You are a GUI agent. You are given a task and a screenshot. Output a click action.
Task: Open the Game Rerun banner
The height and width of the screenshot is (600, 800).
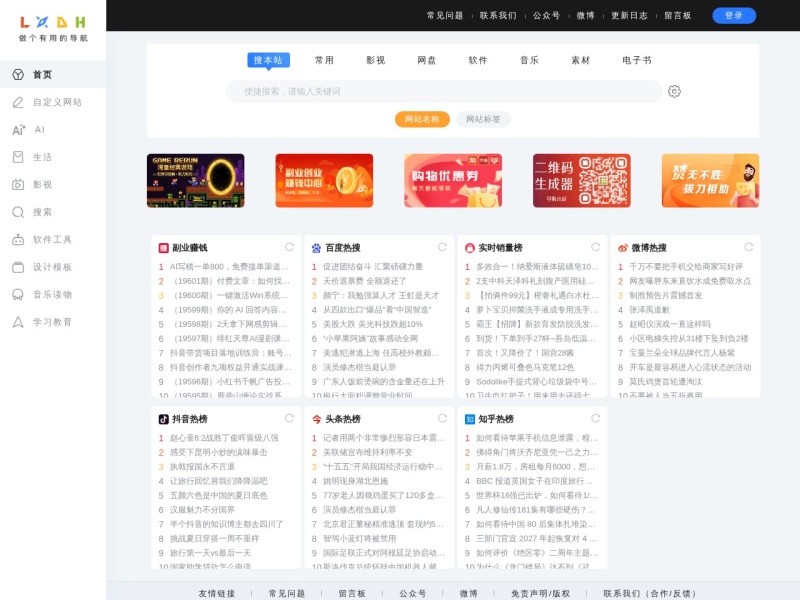(195, 181)
